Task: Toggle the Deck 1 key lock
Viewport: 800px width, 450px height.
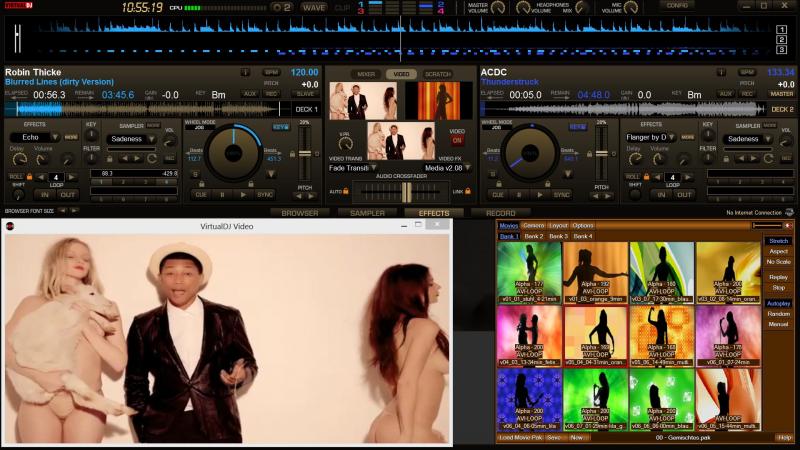Action: click(x=280, y=127)
